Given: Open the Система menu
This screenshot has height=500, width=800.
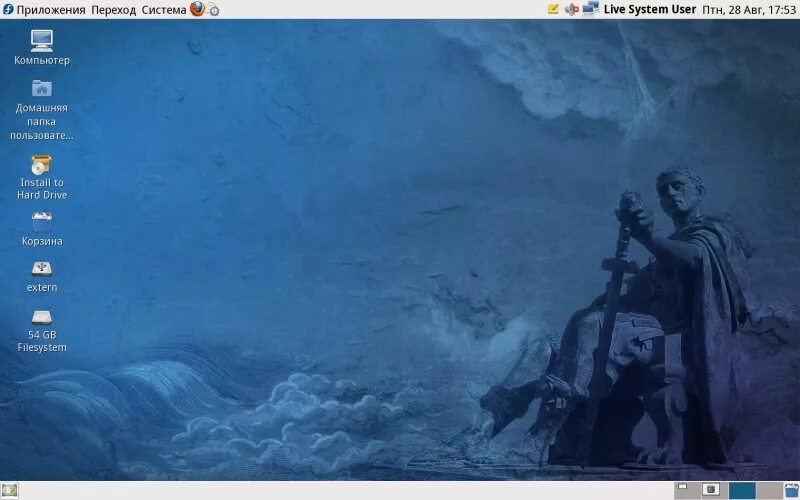Looking at the screenshot, I should click(164, 10).
